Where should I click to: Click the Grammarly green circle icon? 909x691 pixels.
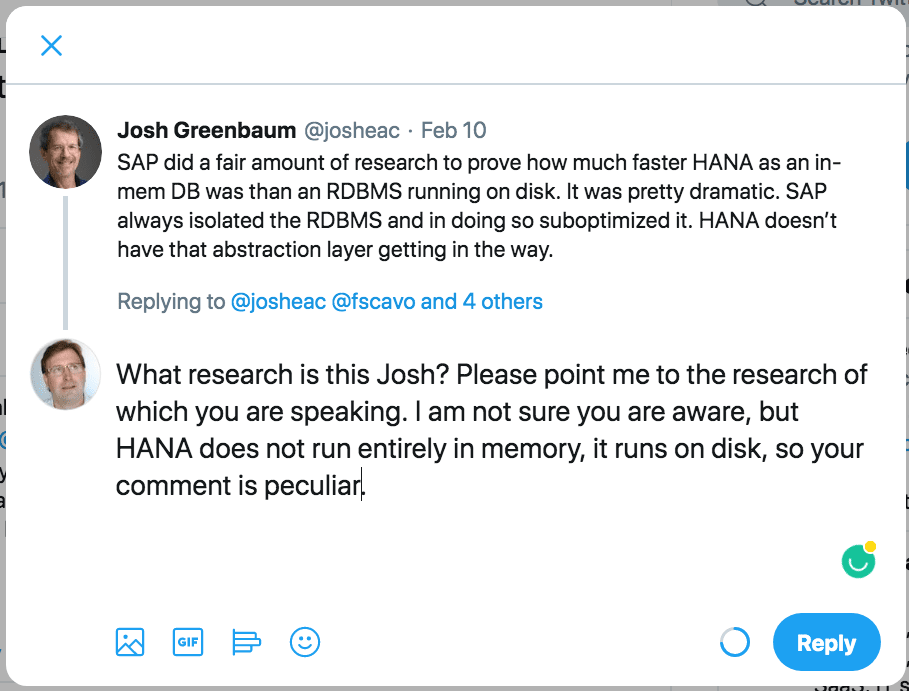[x=859, y=561]
